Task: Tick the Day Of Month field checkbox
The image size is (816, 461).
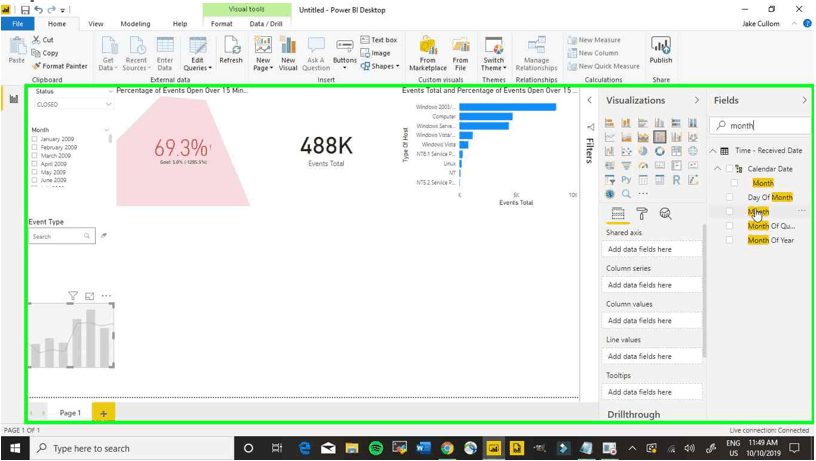Action: click(x=730, y=197)
